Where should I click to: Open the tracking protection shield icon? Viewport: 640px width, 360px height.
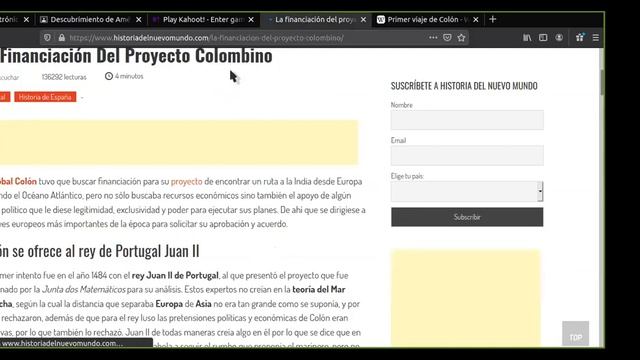47,38
